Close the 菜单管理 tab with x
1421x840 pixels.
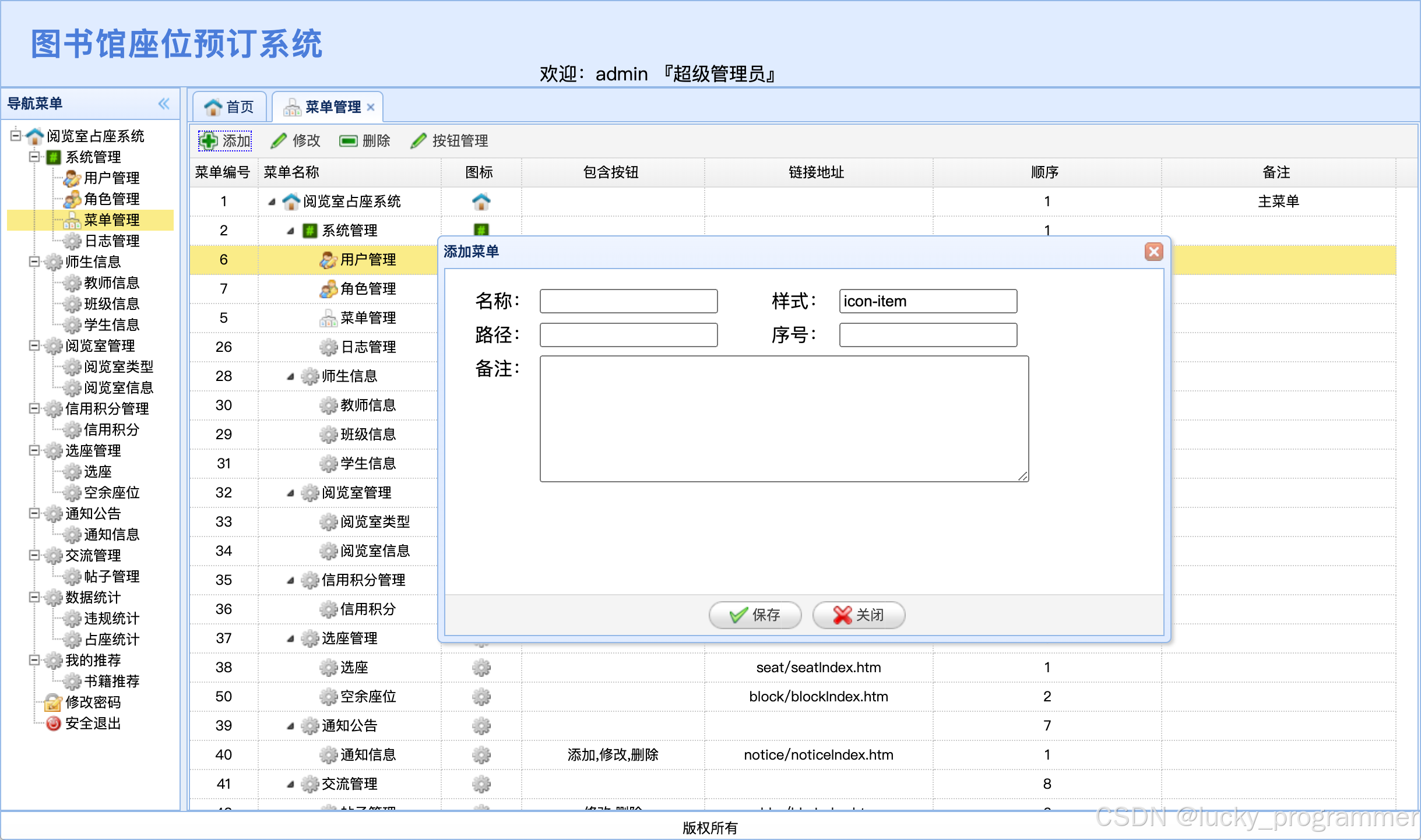pos(371,107)
